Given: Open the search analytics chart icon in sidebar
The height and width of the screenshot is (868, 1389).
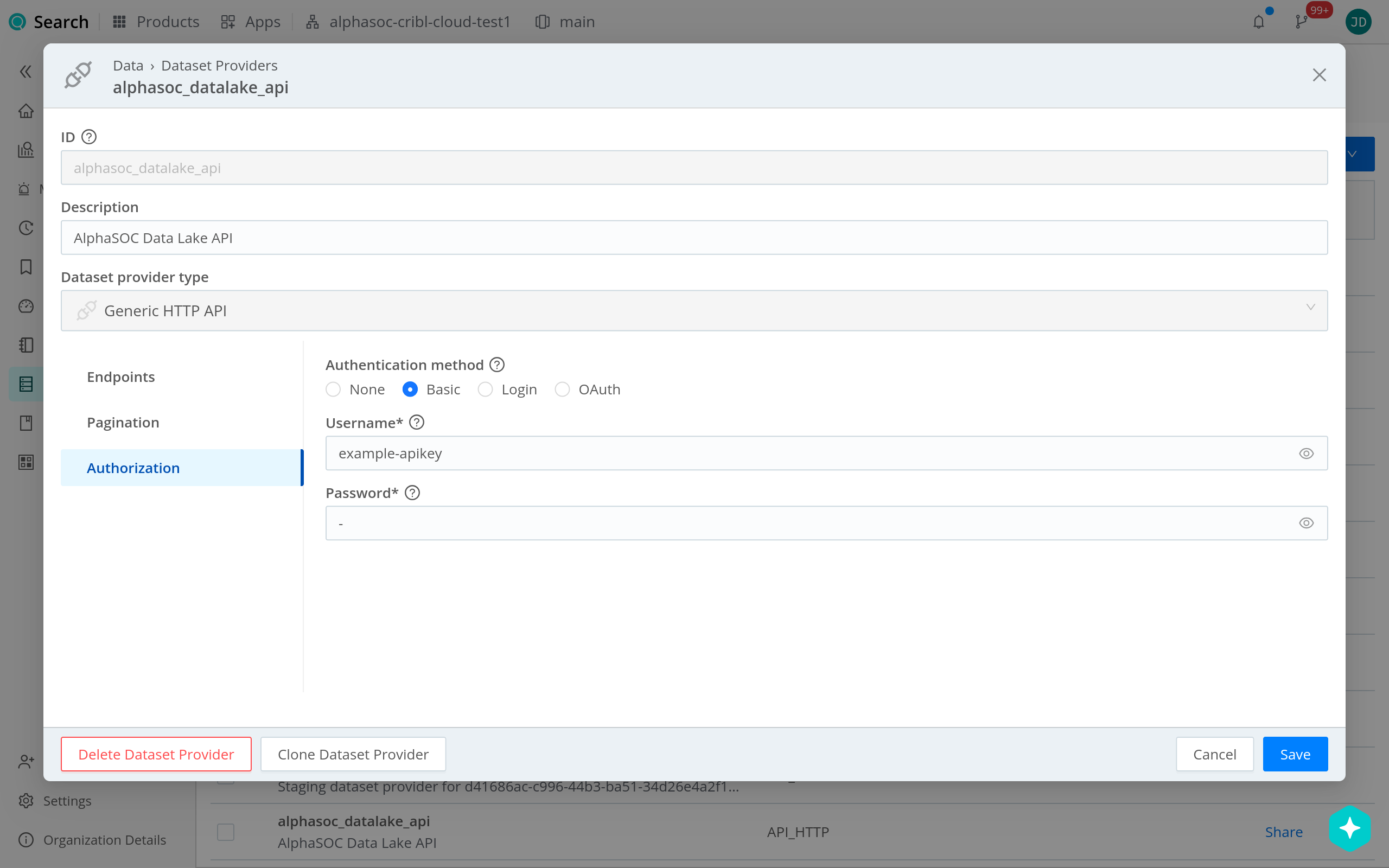Looking at the screenshot, I should click(26, 150).
